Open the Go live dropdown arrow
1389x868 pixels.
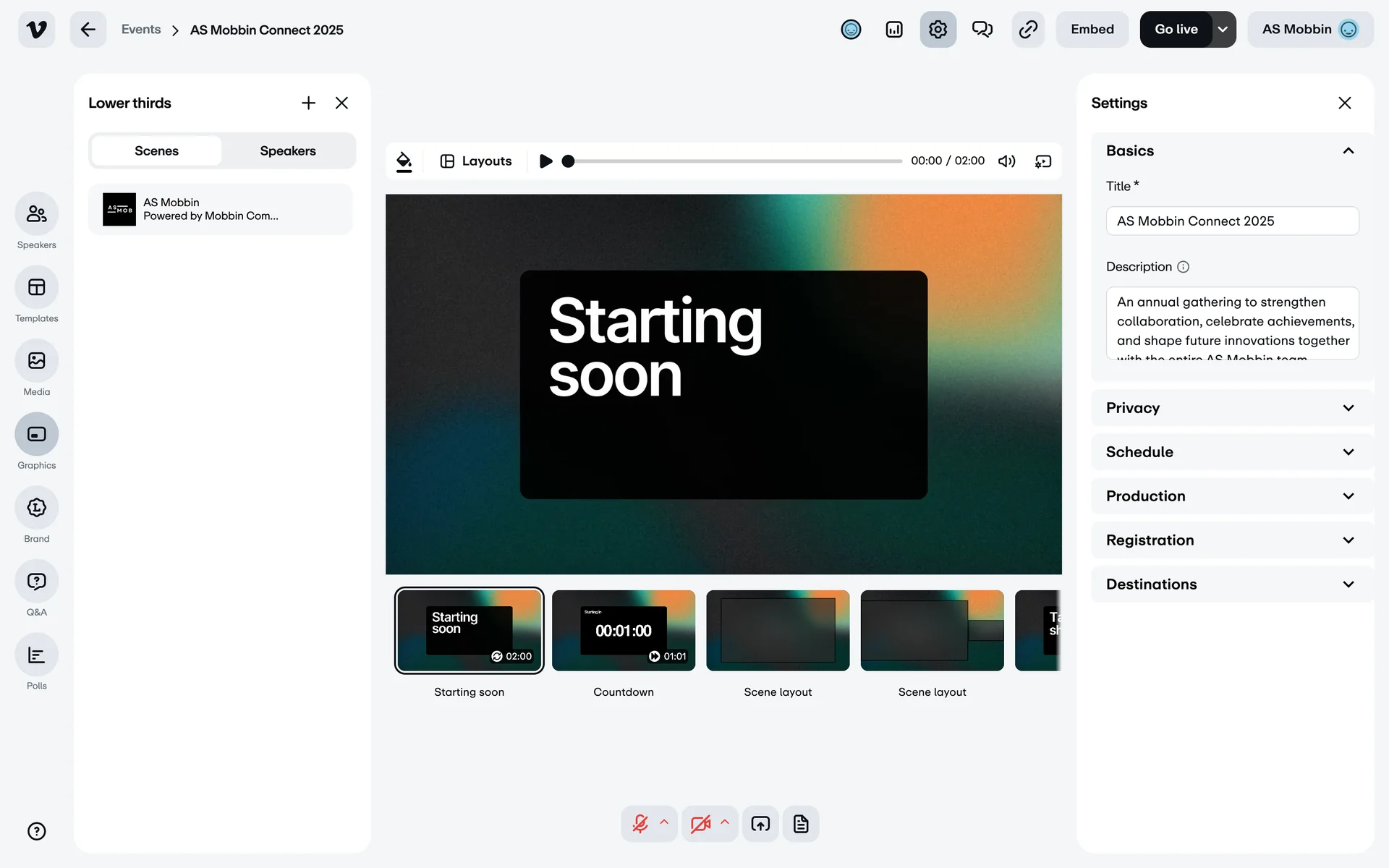coord(1223,30)
